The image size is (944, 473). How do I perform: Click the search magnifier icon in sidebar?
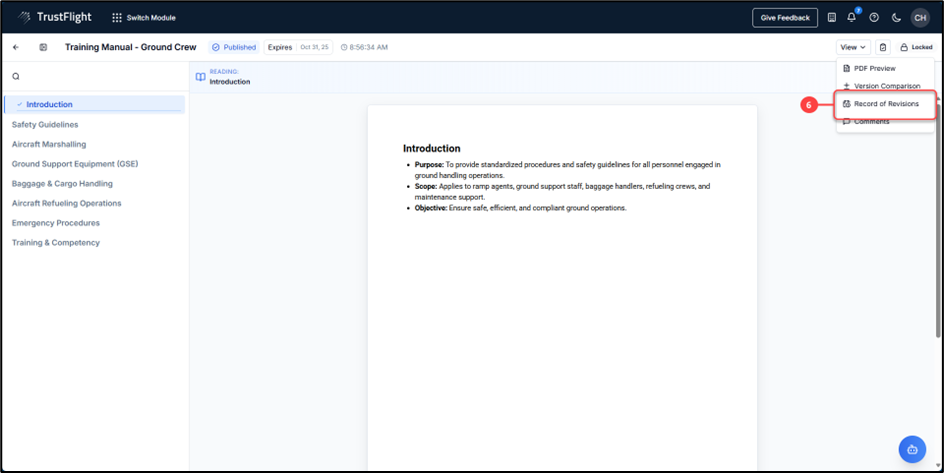tap(16, 77)
